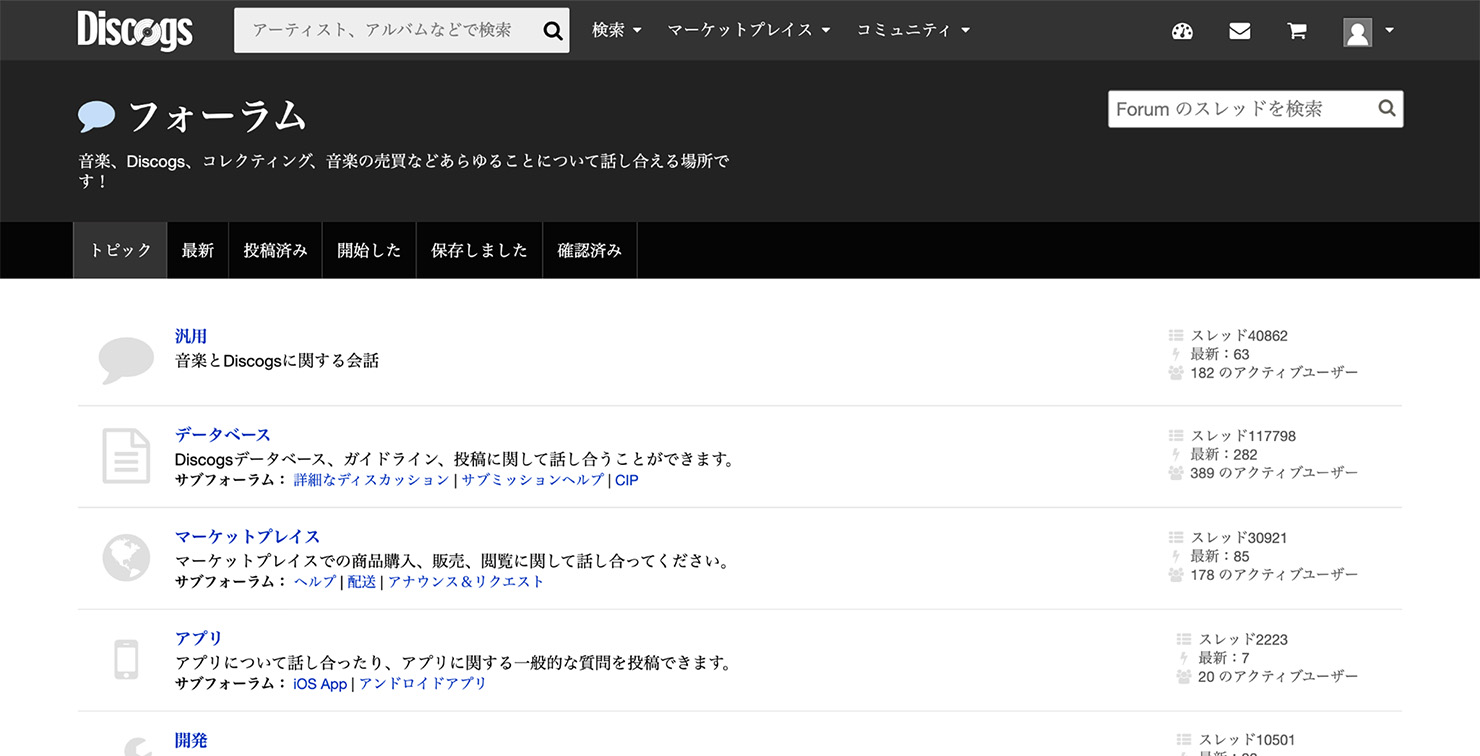Open the messages envelope icon
Screen dimensions: 1480x756
(x=1240, y=31)
